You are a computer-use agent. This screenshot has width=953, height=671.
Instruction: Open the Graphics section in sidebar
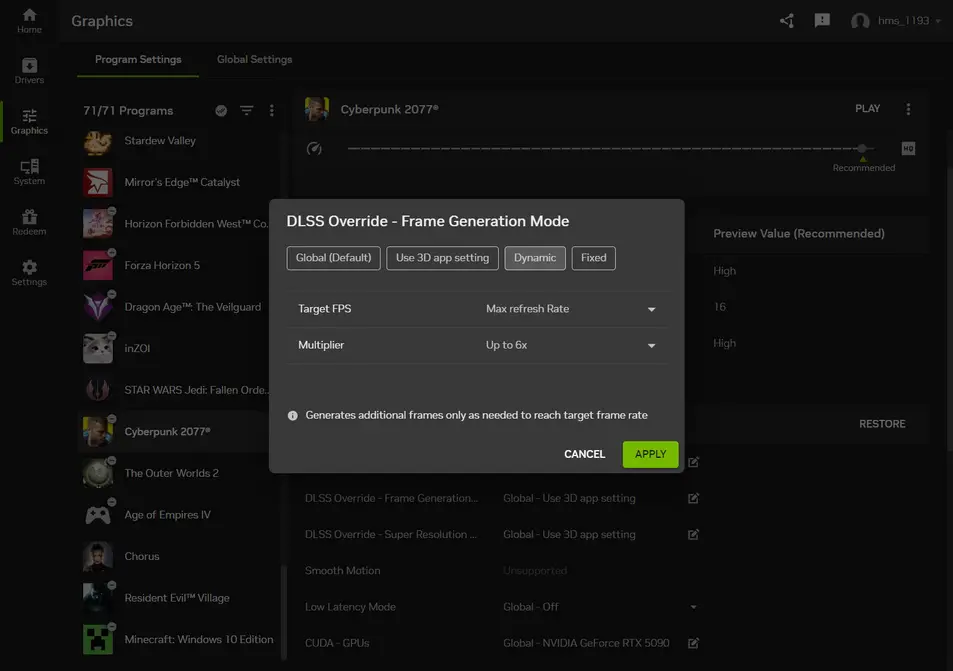(29, 122)
